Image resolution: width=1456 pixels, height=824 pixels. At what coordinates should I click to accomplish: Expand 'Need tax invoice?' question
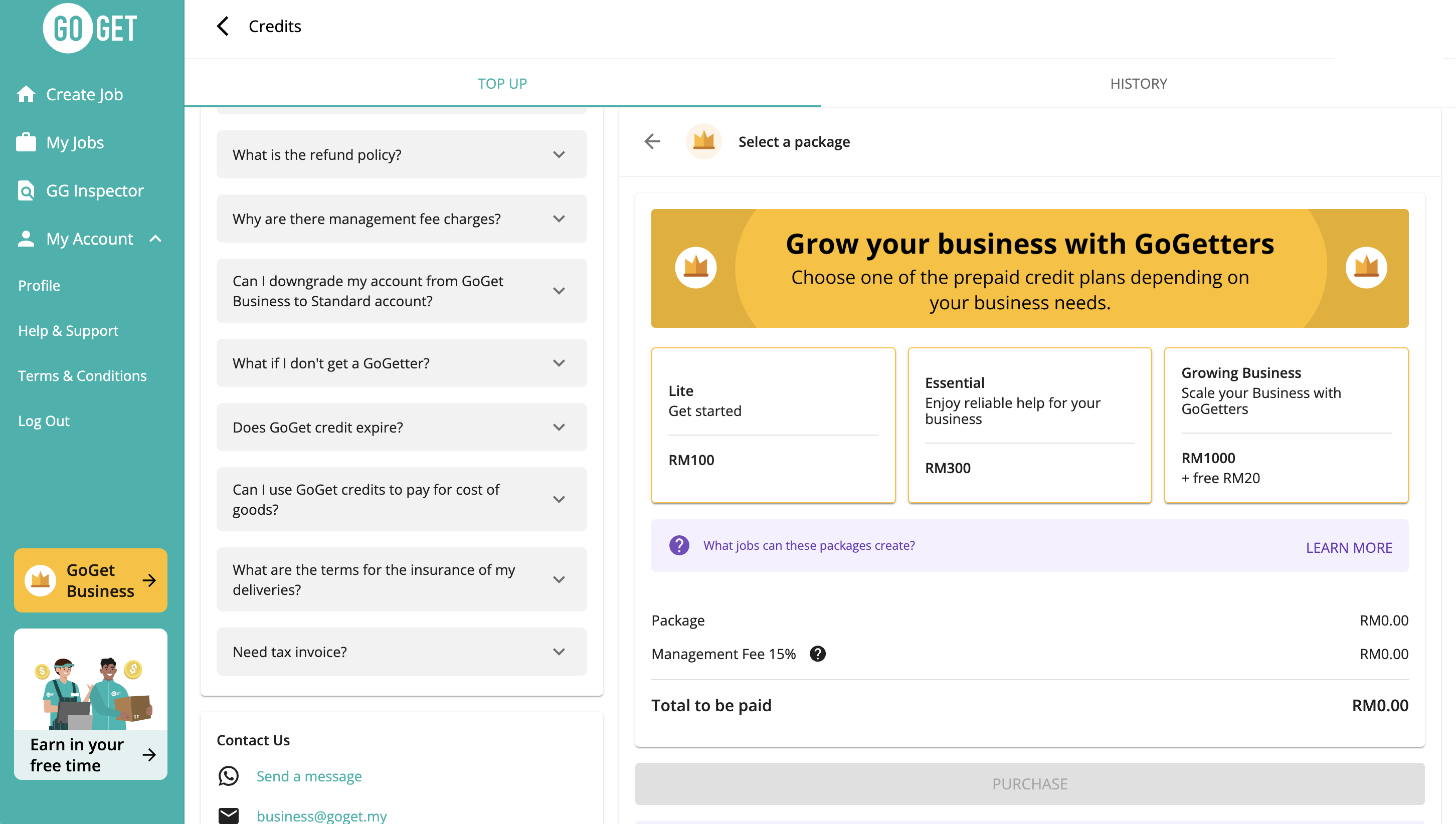(402, 652)
